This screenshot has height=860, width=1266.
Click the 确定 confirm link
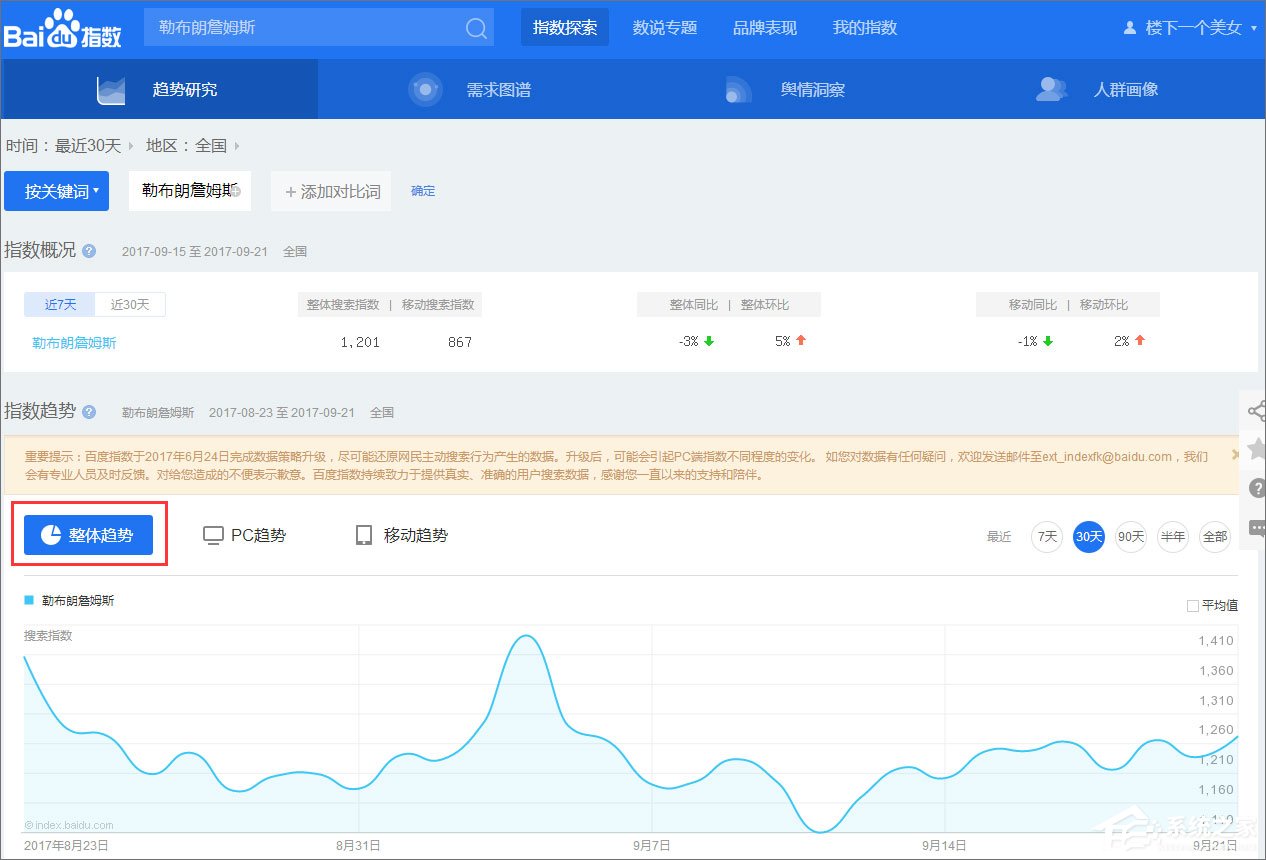click(422, 191)
